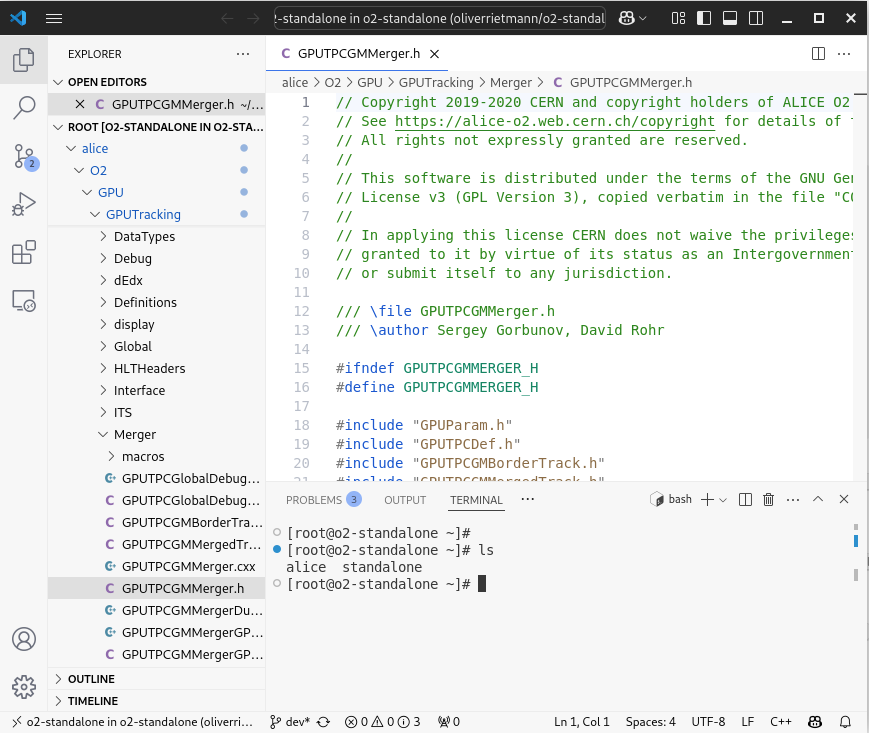Open the alice-o2.web.cern.ch copyright link

555,121
